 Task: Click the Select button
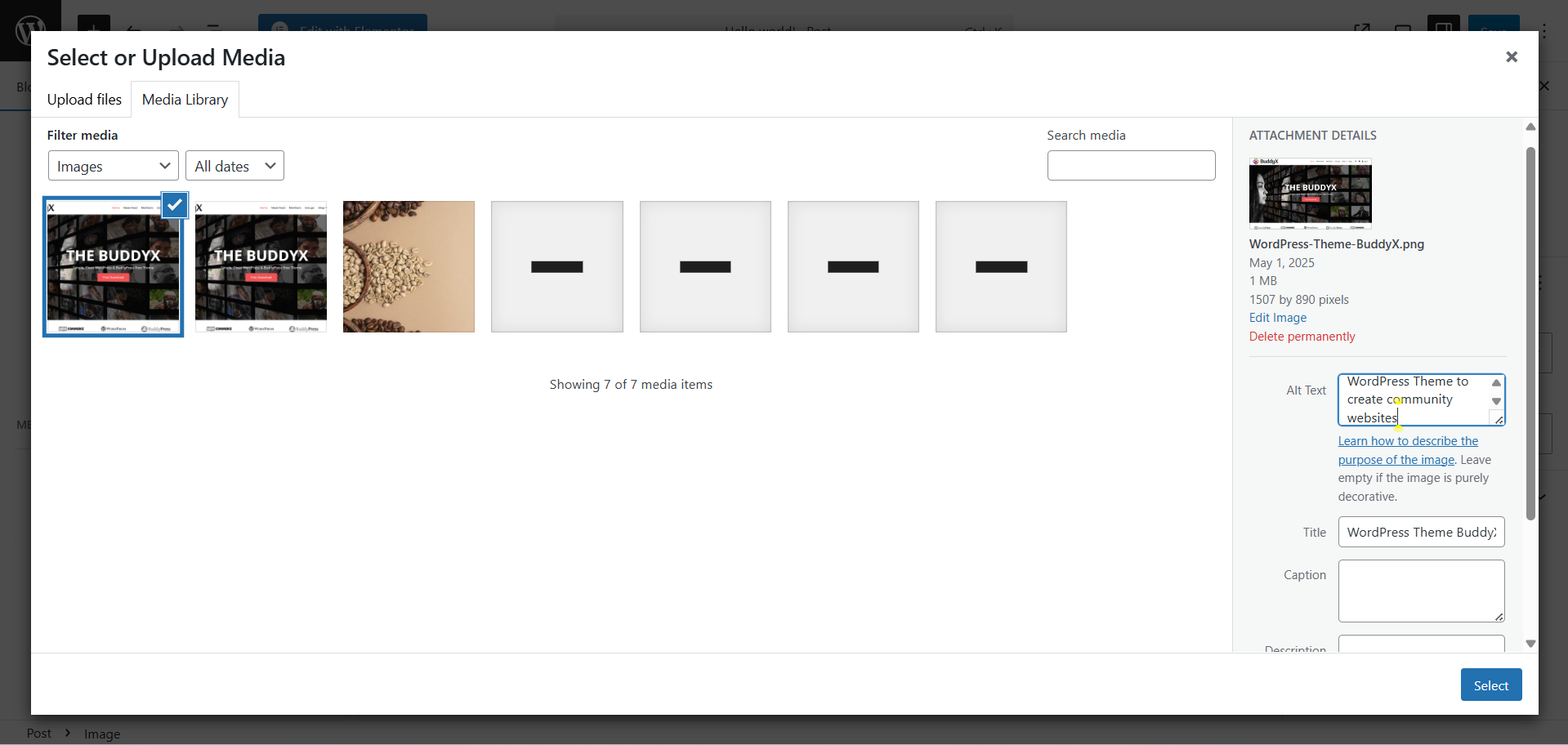pos(1490,685)
